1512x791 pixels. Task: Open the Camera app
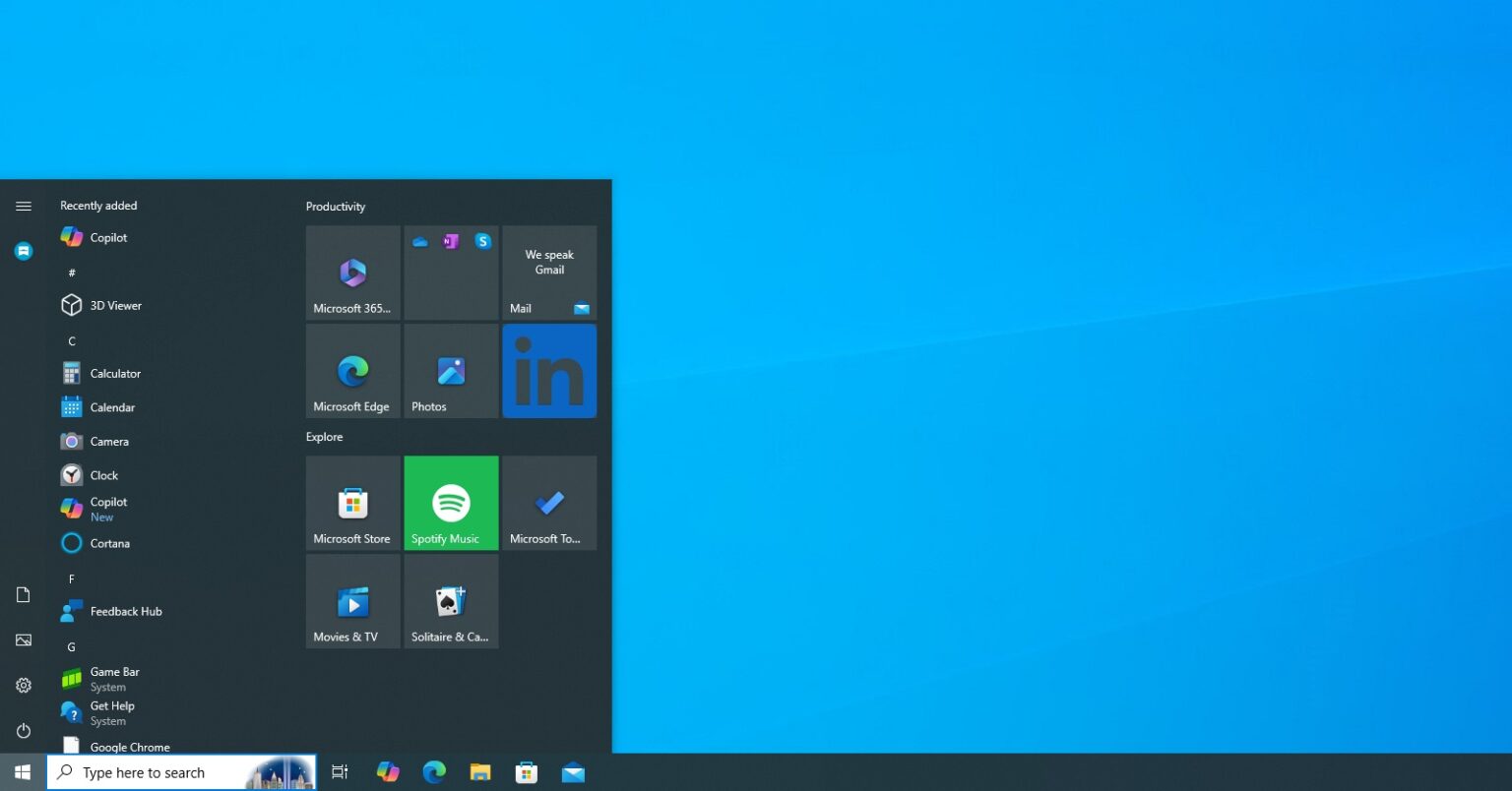coord(109,441)
